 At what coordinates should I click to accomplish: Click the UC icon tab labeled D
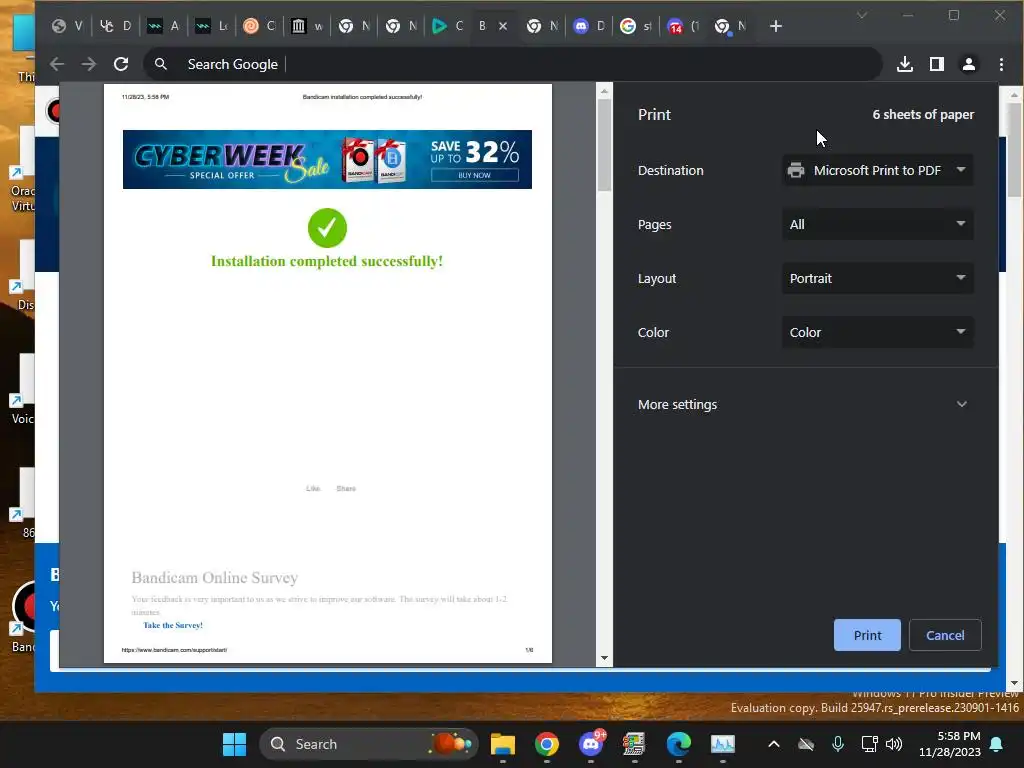tap(116, 26)
